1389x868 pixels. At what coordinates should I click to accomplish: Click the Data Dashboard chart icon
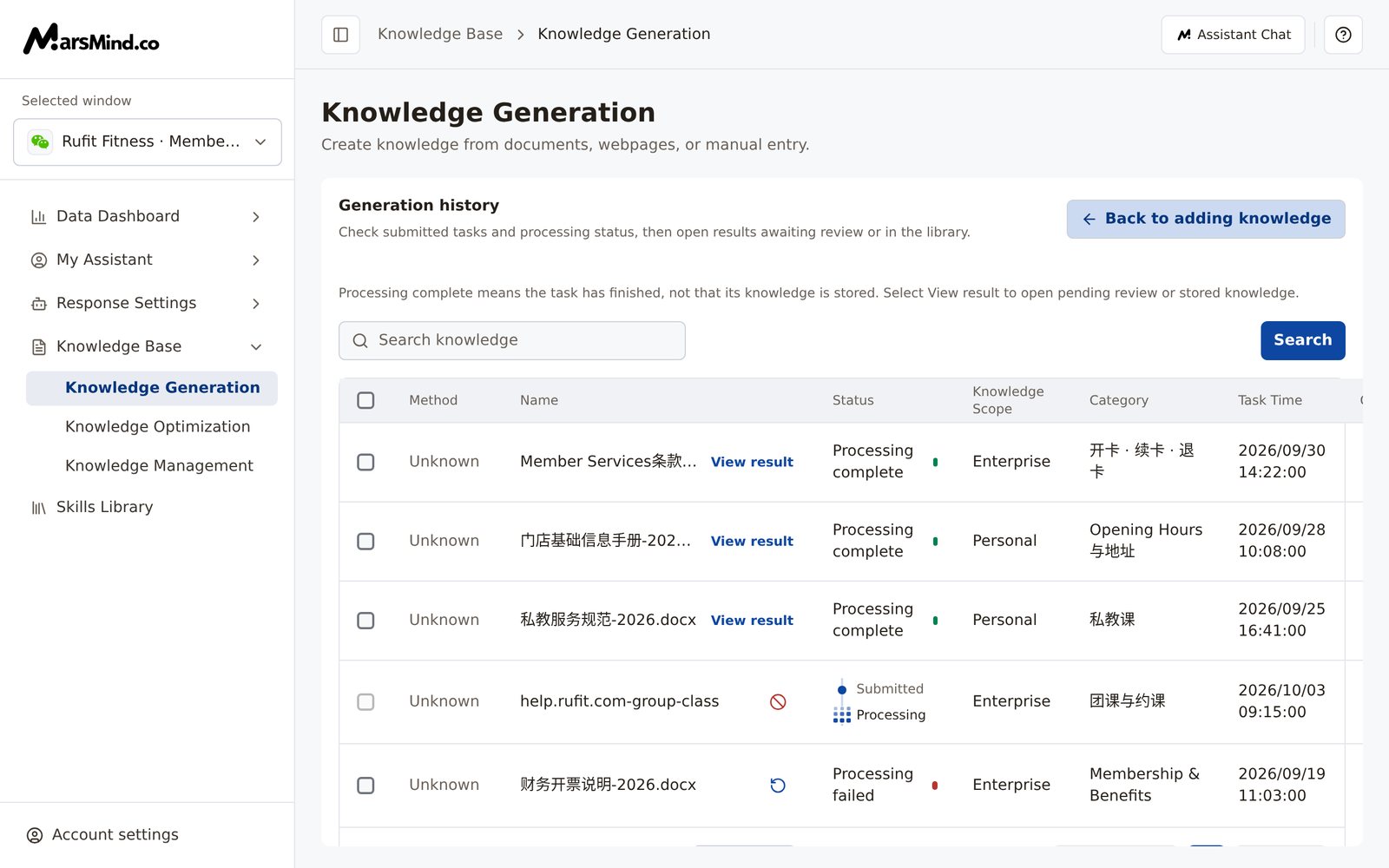coord(39,217)
